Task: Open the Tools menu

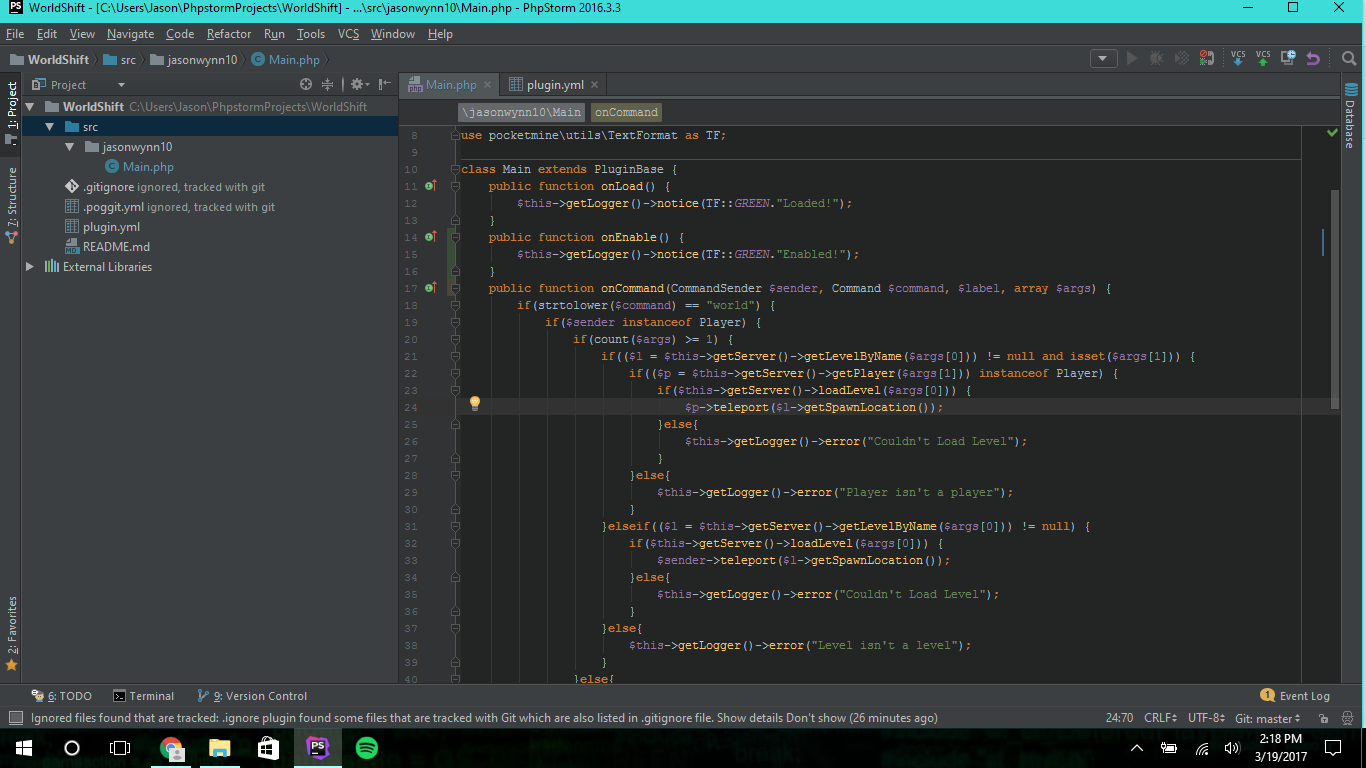Action: click(311, 34)
